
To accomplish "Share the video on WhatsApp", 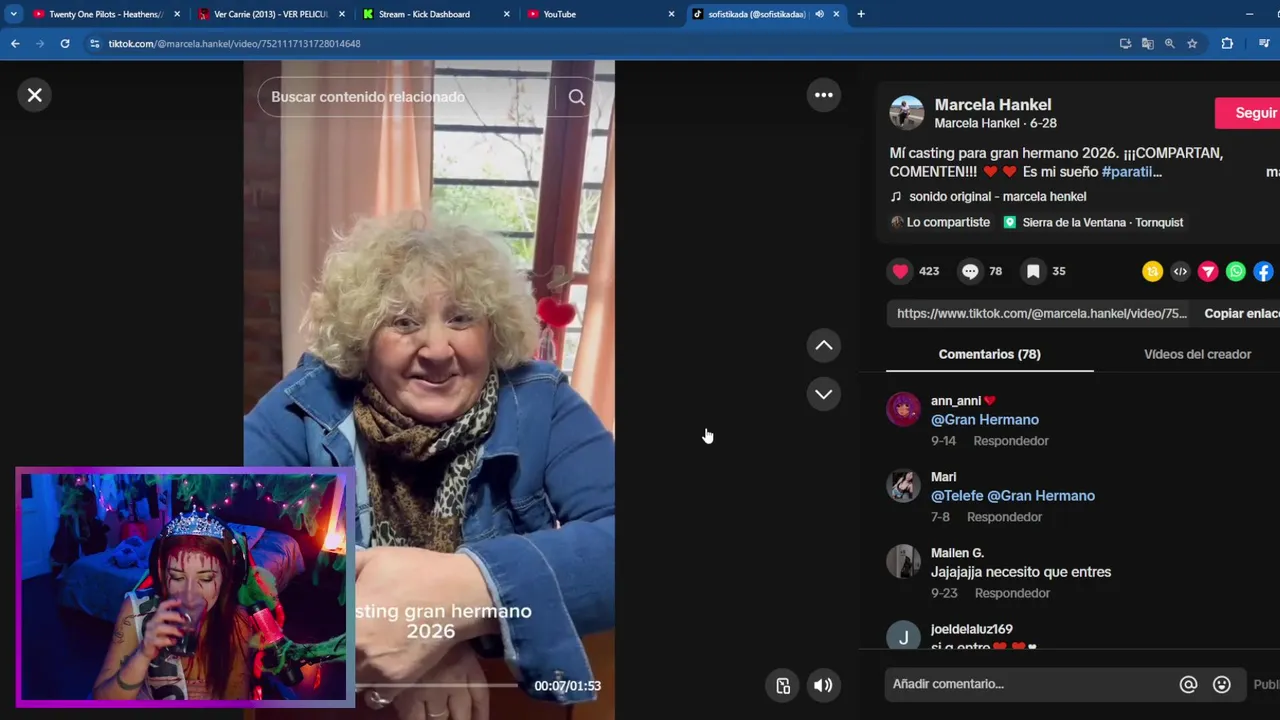I will click(1236, 271).
